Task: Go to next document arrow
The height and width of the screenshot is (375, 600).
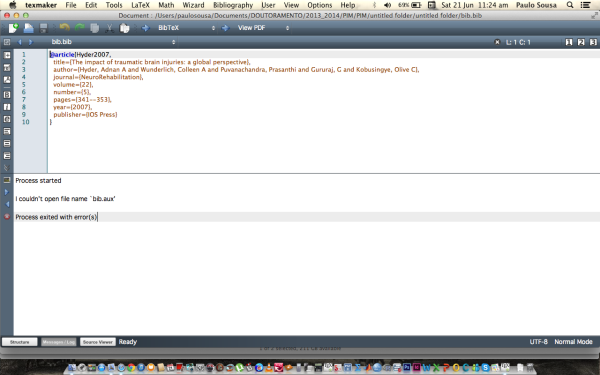Action: (x=31, y=42)
